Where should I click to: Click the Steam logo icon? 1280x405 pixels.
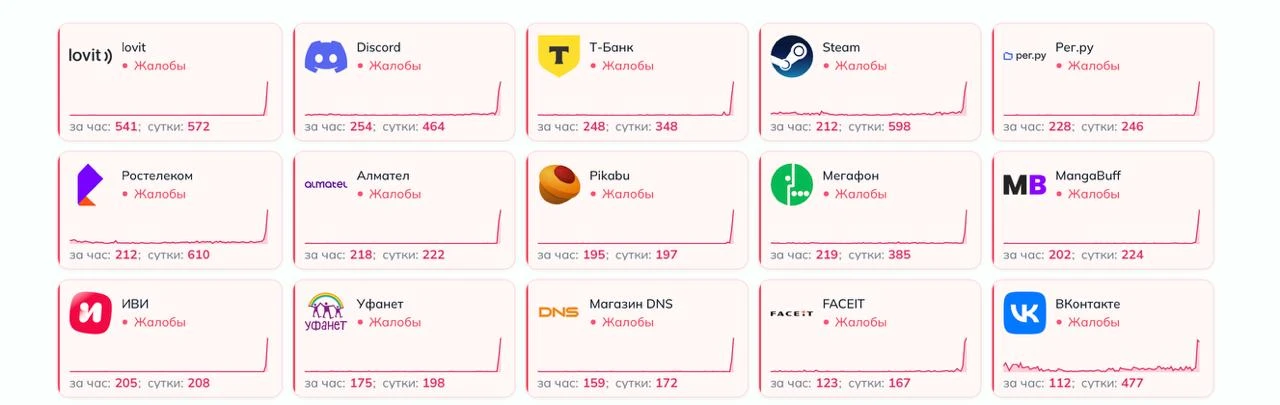[791, 56]
